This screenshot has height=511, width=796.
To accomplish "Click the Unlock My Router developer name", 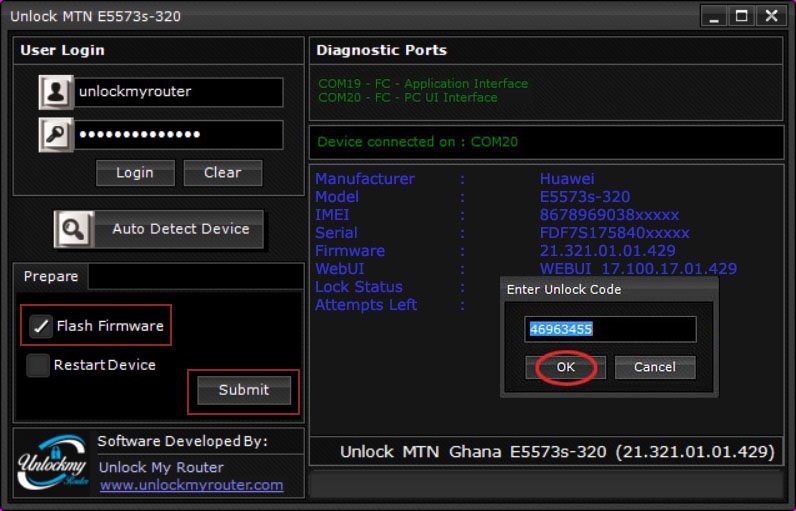I will [x=161, y=467].
